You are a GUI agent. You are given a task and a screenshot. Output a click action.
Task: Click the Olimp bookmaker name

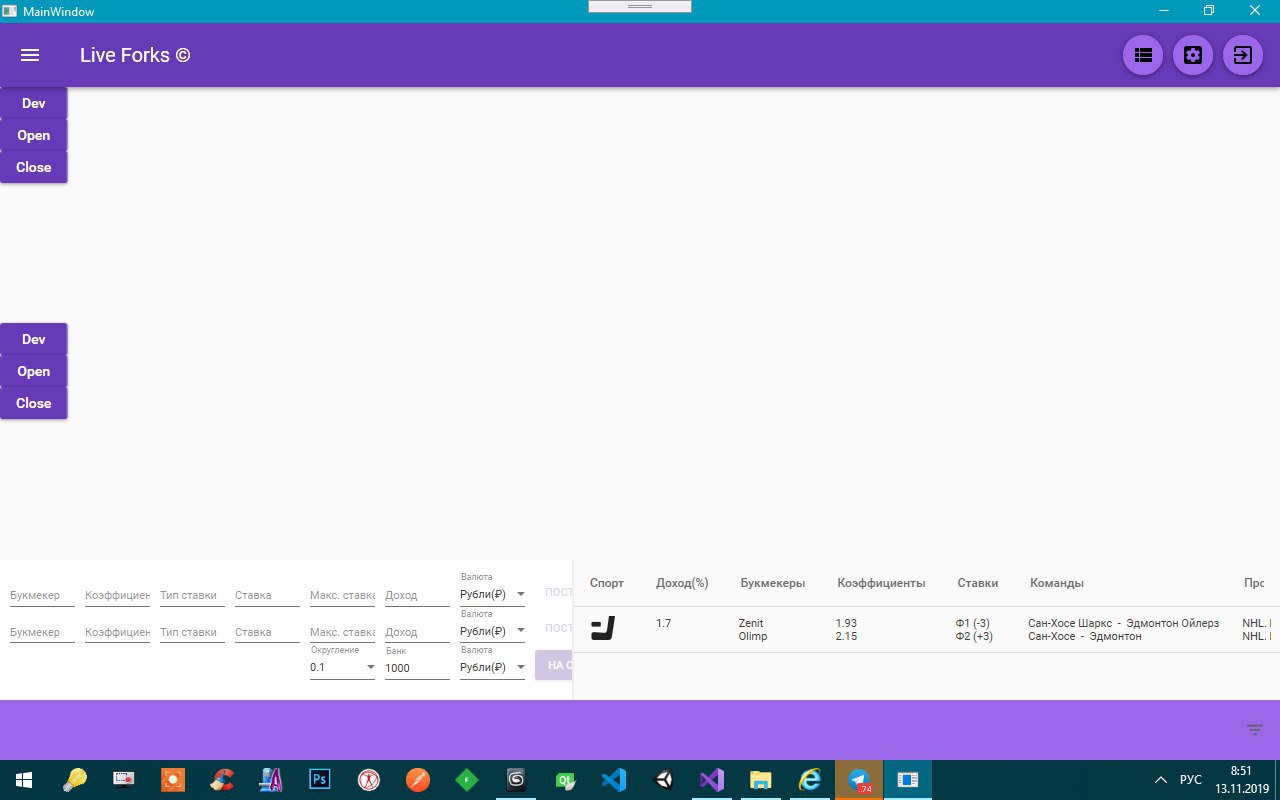tap(753, 636)
